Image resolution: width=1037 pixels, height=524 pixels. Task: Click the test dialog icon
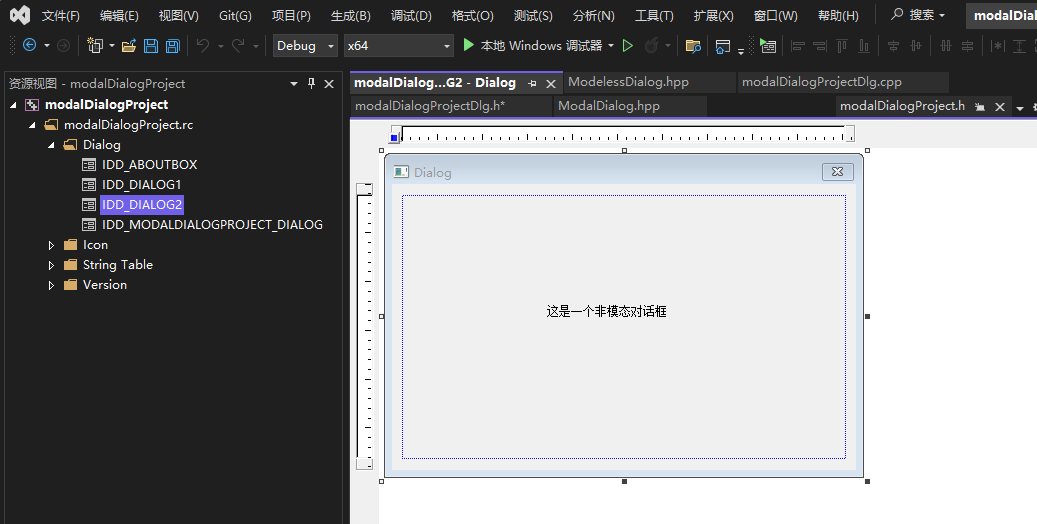(768, 46)
